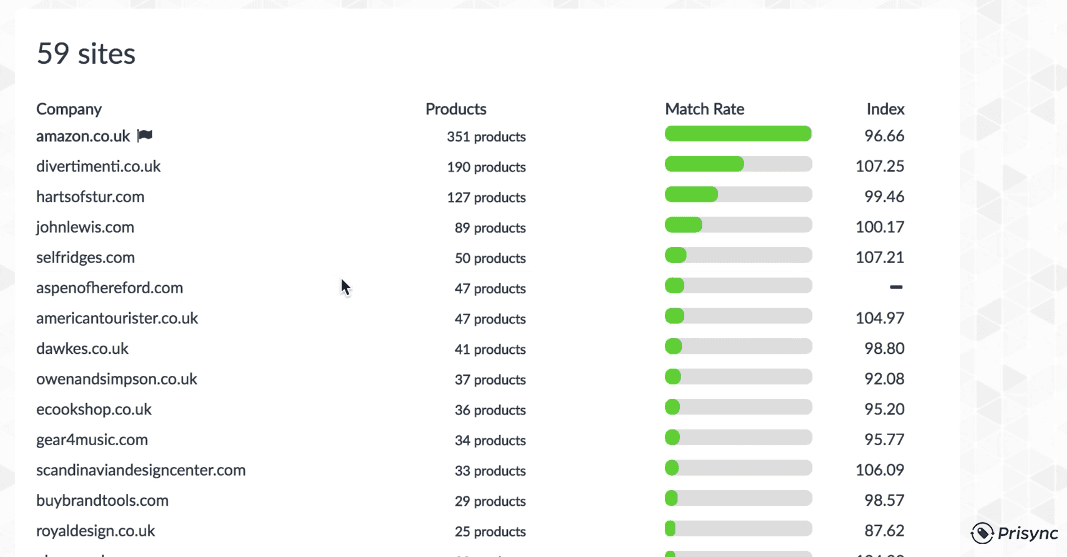Click the 351 products count for amazon
The image size is (1067, 557).
point(486,137)
